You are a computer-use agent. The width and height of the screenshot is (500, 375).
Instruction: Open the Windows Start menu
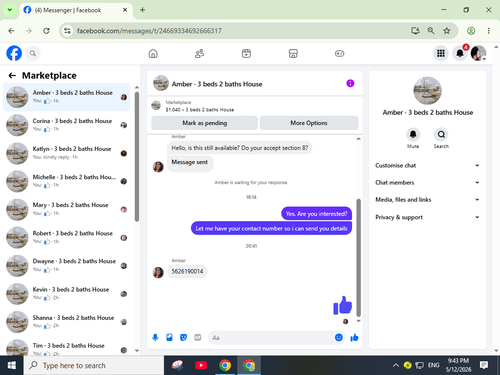tap(12, 365)
